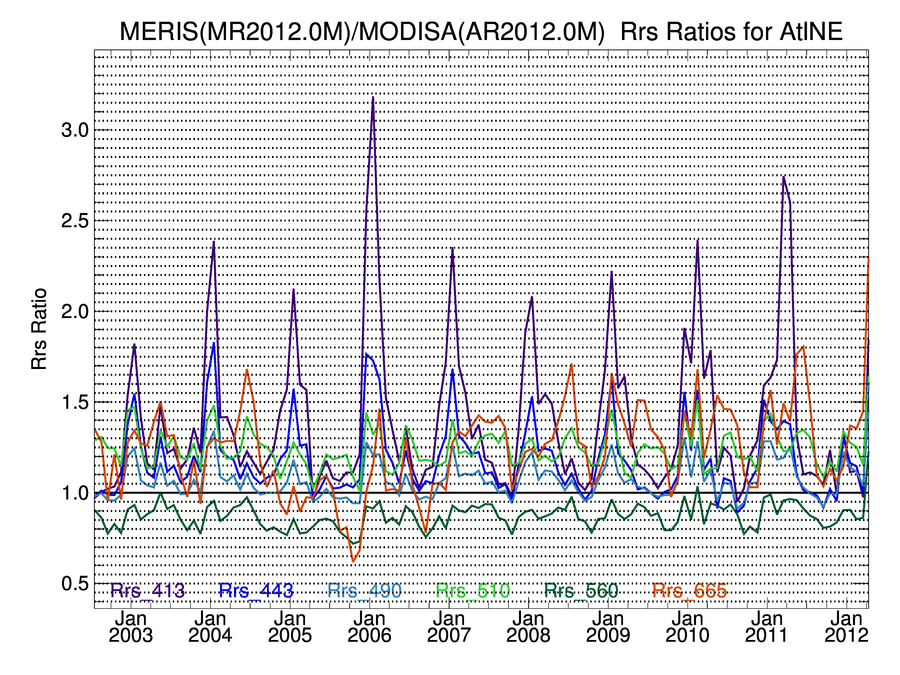Click the Rrs_413 peak near early 2011
This screenshot has height=675, width=900.
783,177
